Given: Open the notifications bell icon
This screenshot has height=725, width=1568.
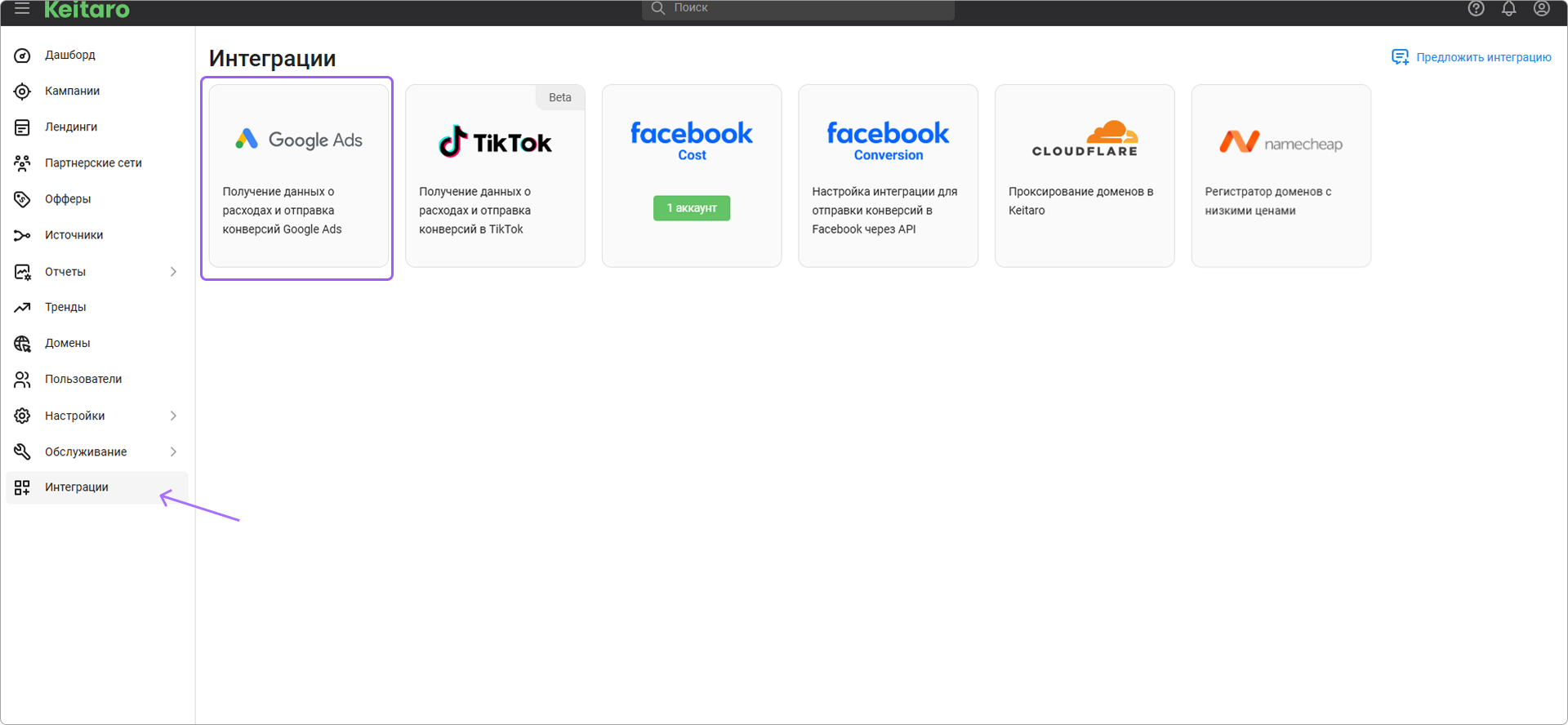Looking at the screenshot, I should coord(1508,8).
